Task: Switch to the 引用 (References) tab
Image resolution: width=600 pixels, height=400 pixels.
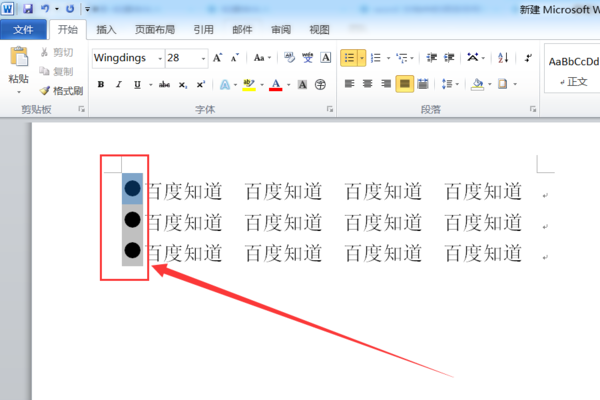Action: pyautogui.click(x=203, y=30)
